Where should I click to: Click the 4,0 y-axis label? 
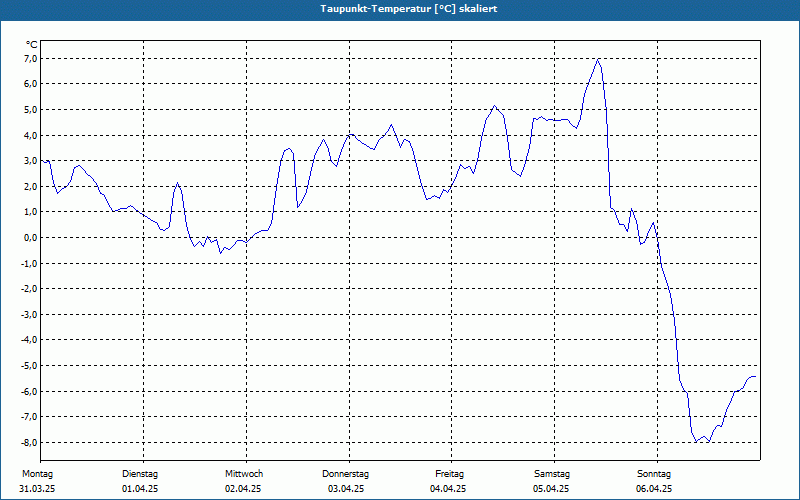(30, 135)
